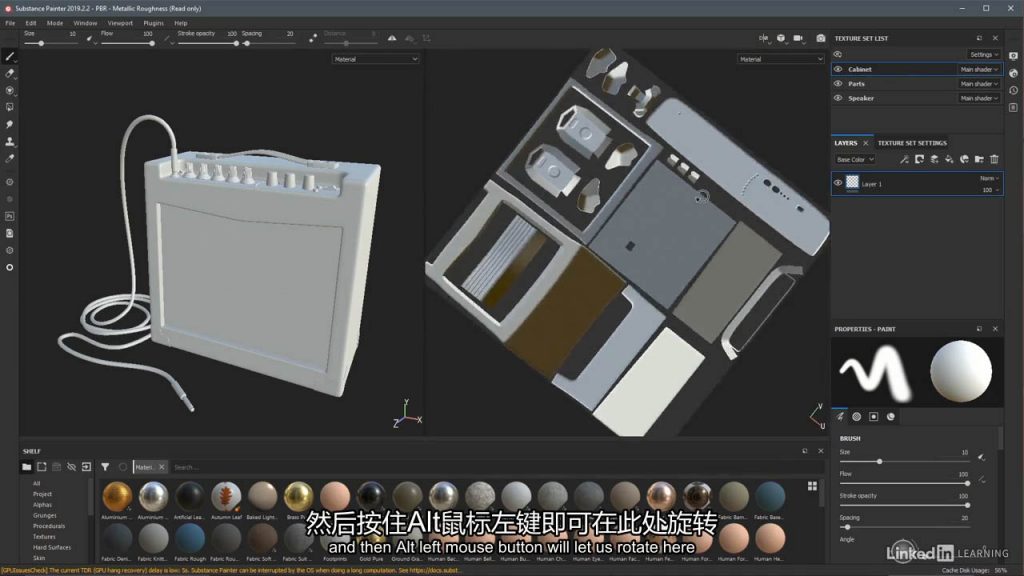Open Speaker's Main shader dropdown

(x=979, y=98)
